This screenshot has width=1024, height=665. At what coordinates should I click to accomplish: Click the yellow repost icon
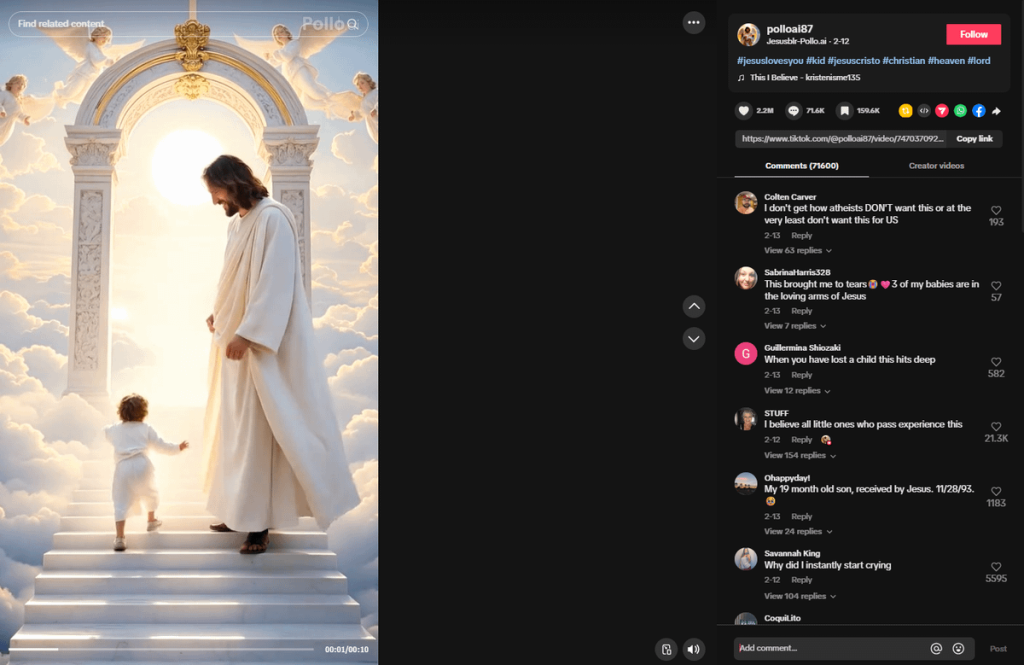pos(905,111)
